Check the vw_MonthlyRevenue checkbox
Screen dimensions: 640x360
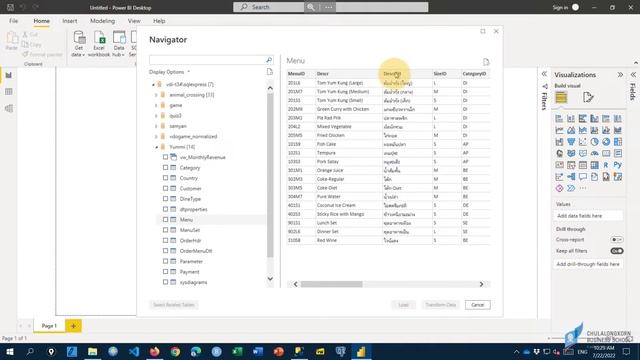coord(165,157)
